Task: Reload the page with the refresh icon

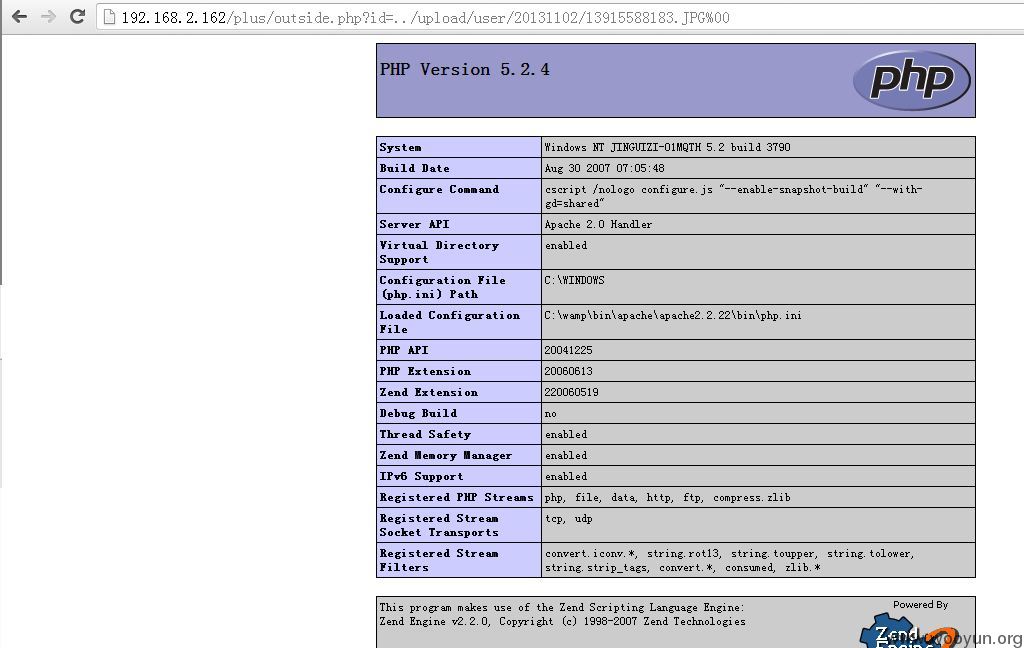Action: [78, 16]
